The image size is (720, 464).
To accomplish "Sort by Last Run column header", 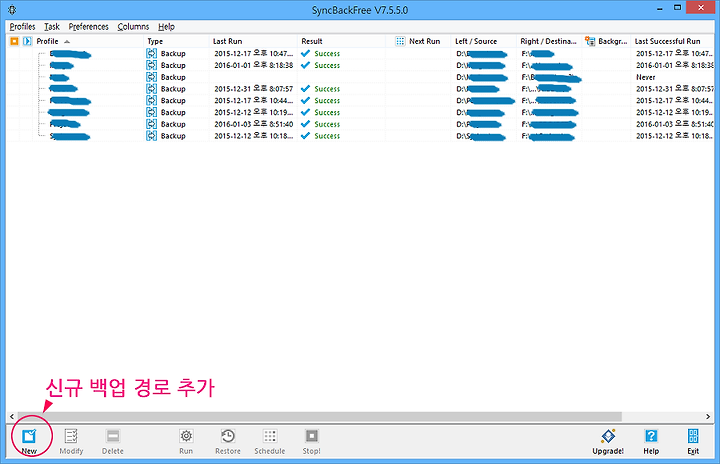I will pyautogui.click(x=253, y=41).
